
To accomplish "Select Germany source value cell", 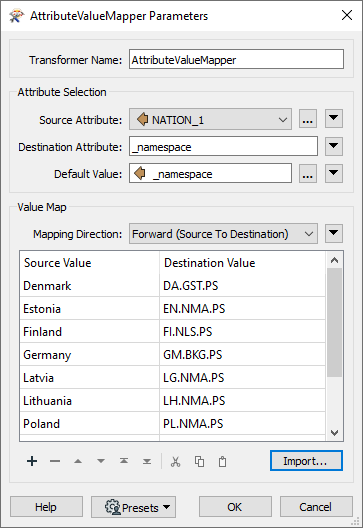I will click(x=89, y=355).
